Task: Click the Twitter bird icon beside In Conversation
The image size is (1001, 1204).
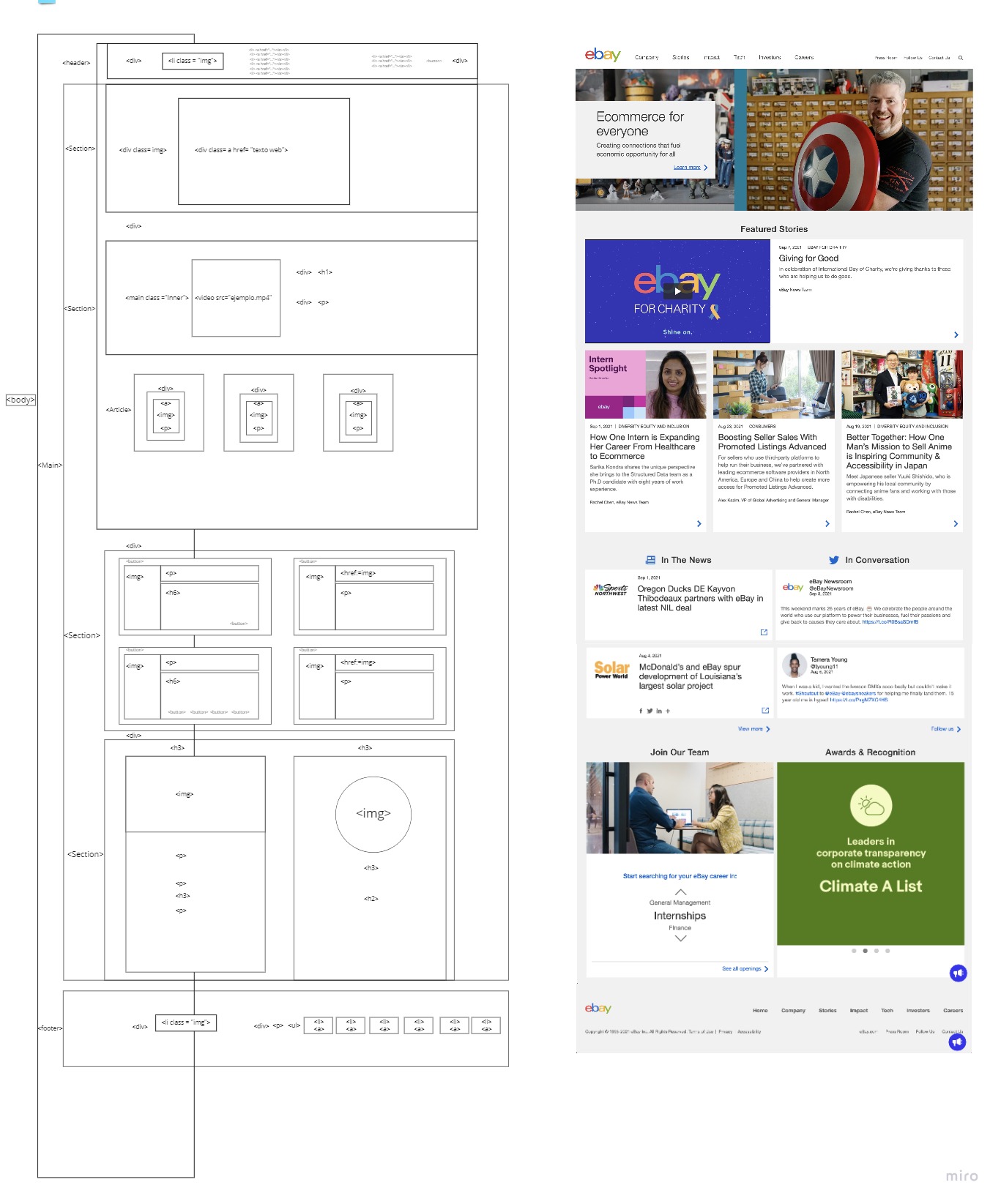Action: point(833,560)
